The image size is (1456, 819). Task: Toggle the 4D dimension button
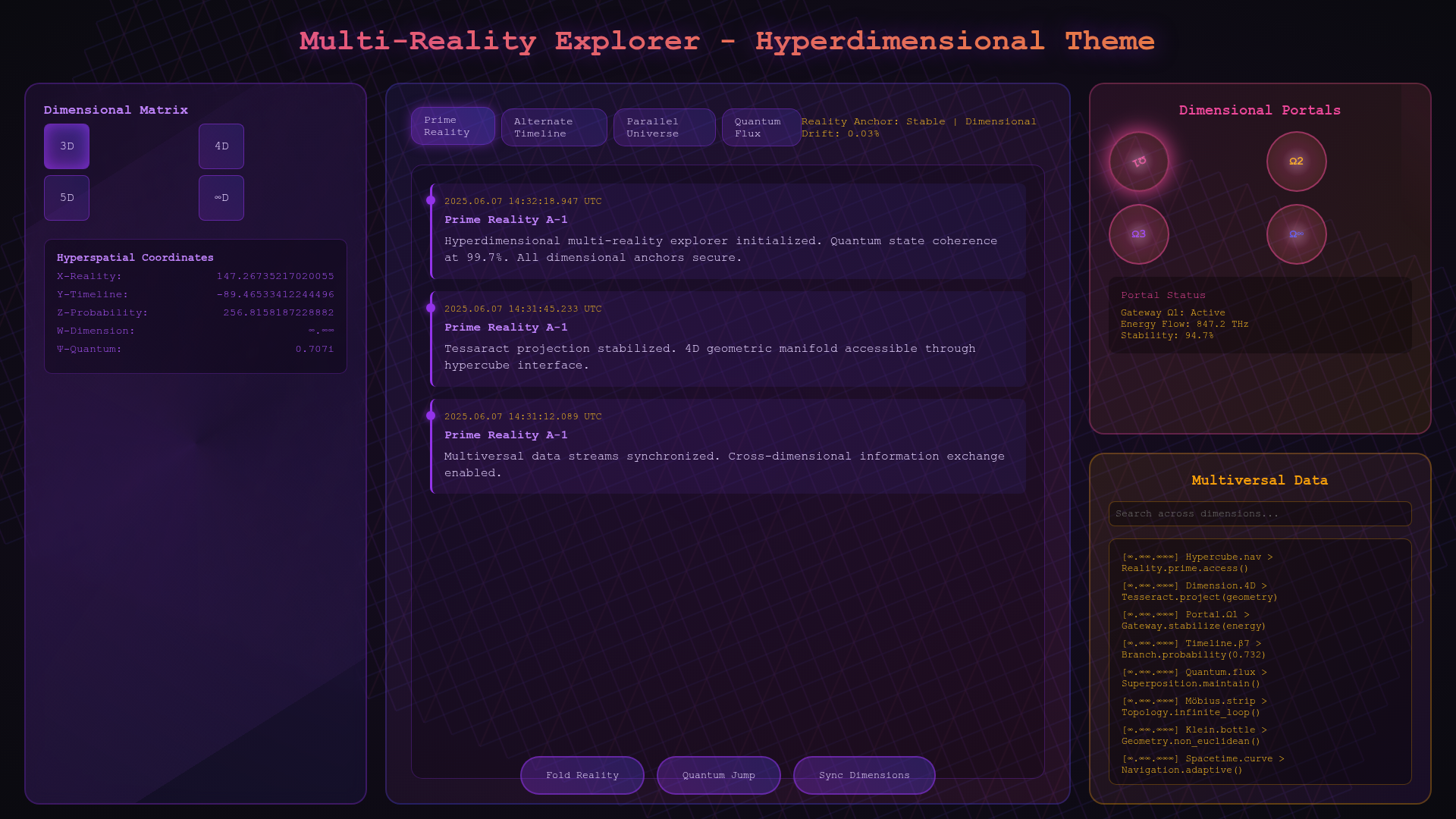pyautogui.click(x=221, y=146)
